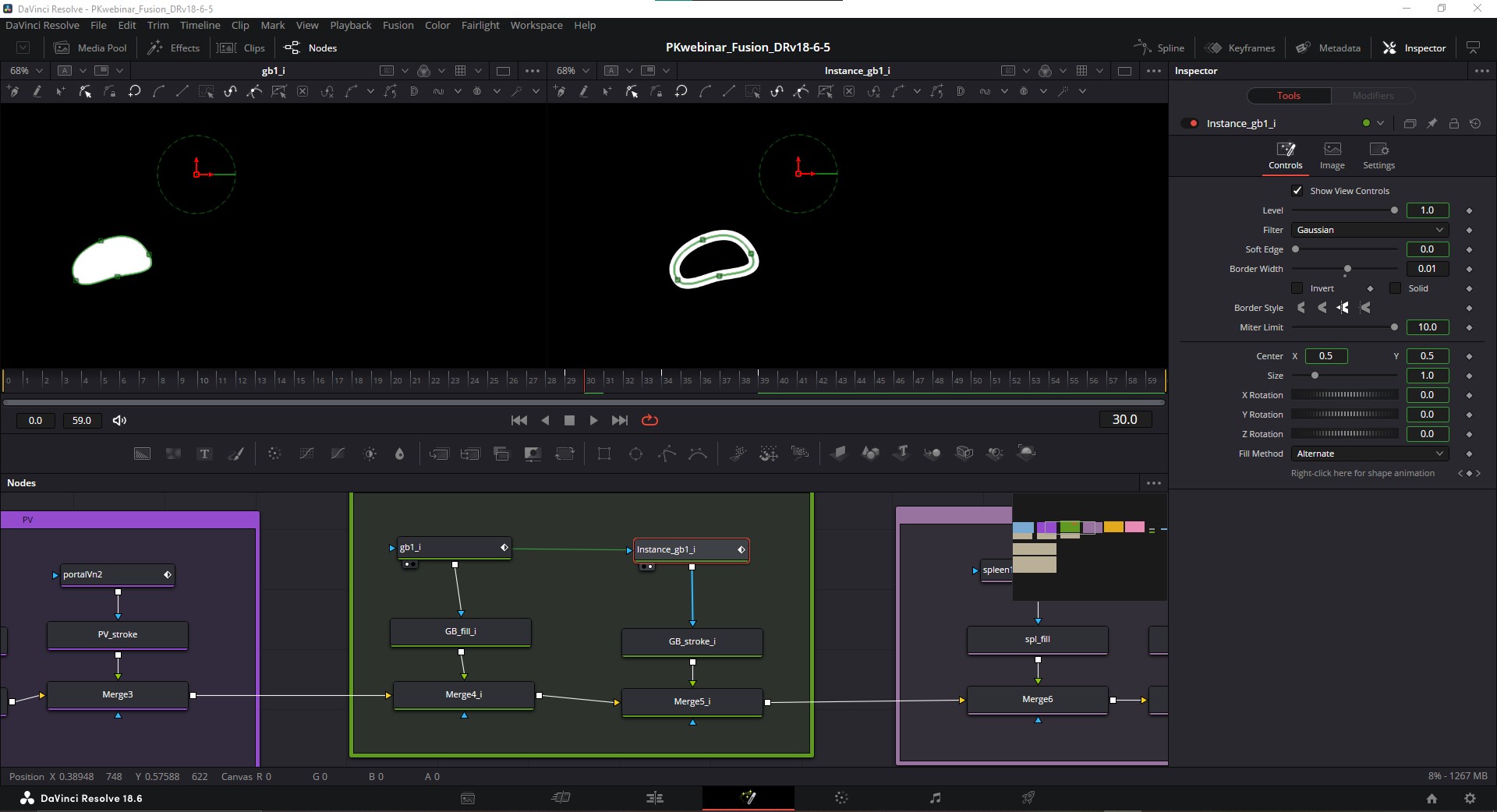The image size is (1497, 812).
Task: Toggle Effects panel
Action: (173, 48)
